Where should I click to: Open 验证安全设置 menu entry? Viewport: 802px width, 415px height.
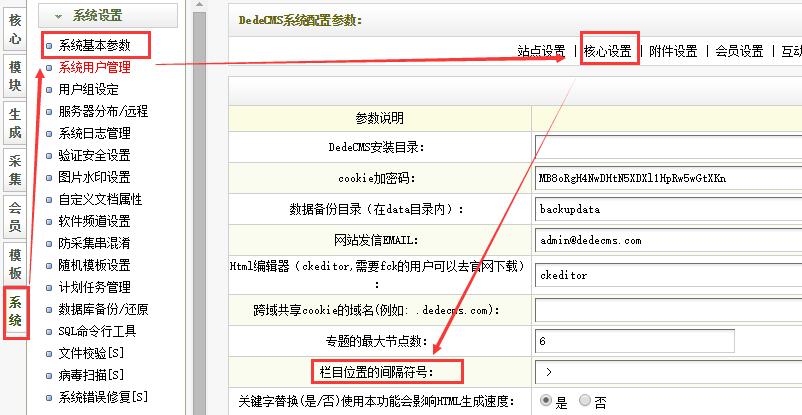95,155
